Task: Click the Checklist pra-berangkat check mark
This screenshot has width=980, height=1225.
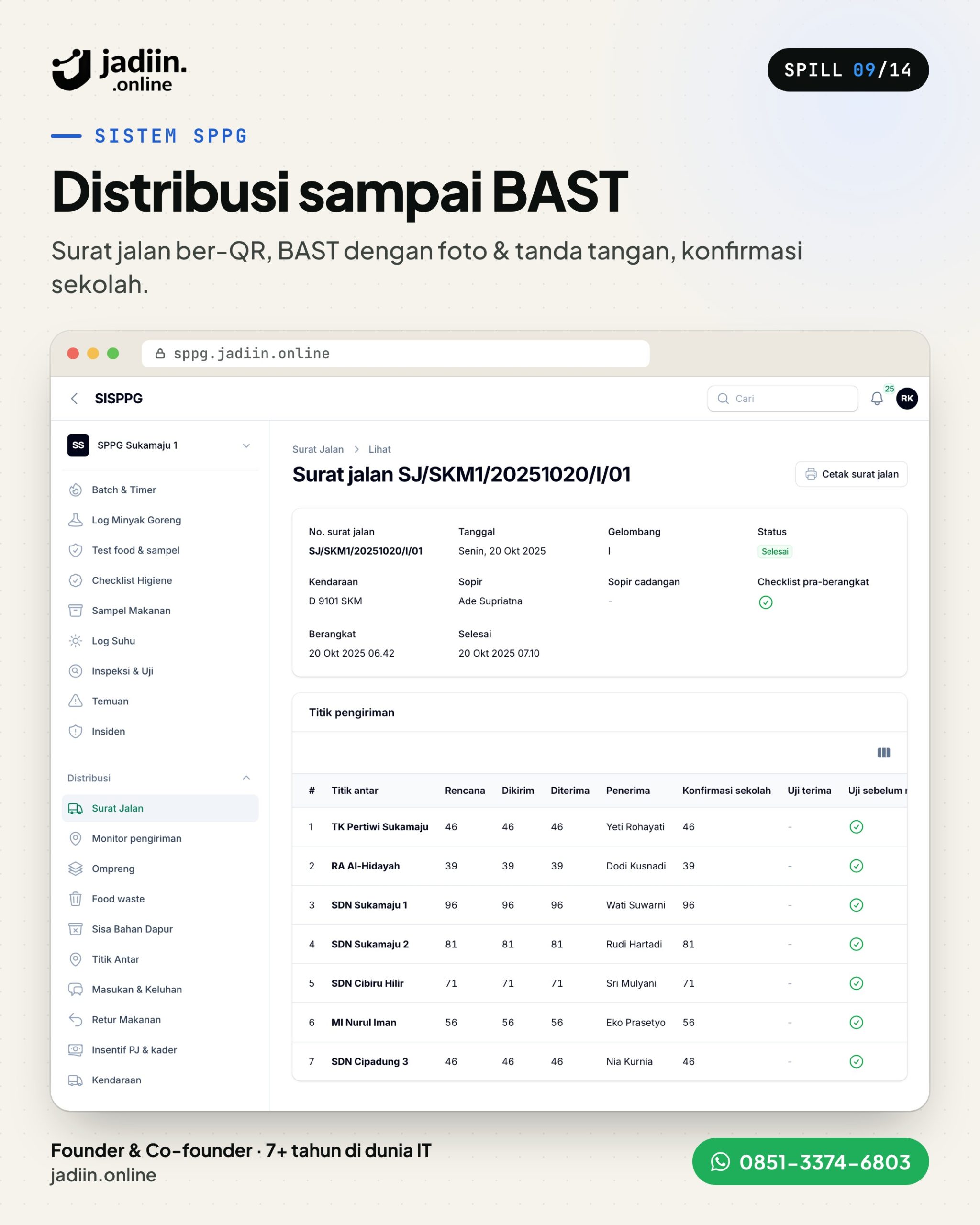Action: [765, 602]
